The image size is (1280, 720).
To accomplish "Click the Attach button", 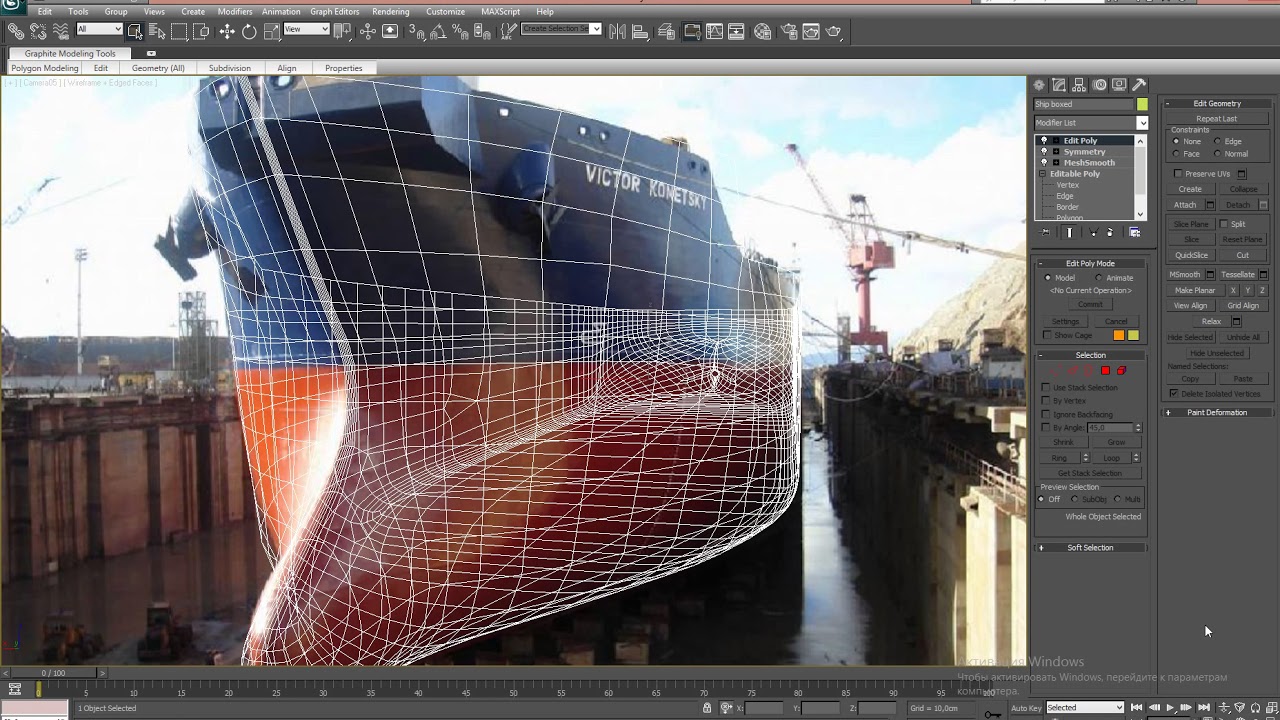I will [1185, 205].
